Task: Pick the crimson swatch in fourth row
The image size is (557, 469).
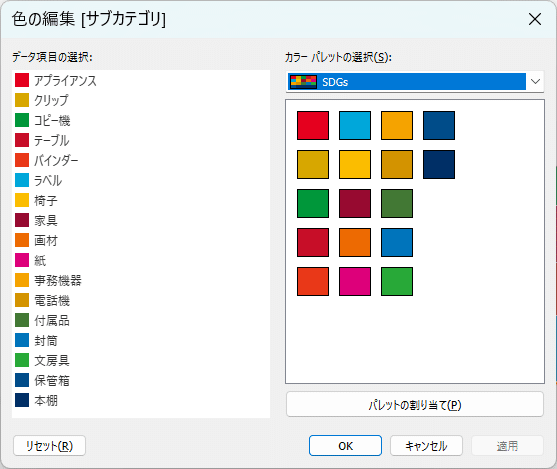Action: [313, 243]
